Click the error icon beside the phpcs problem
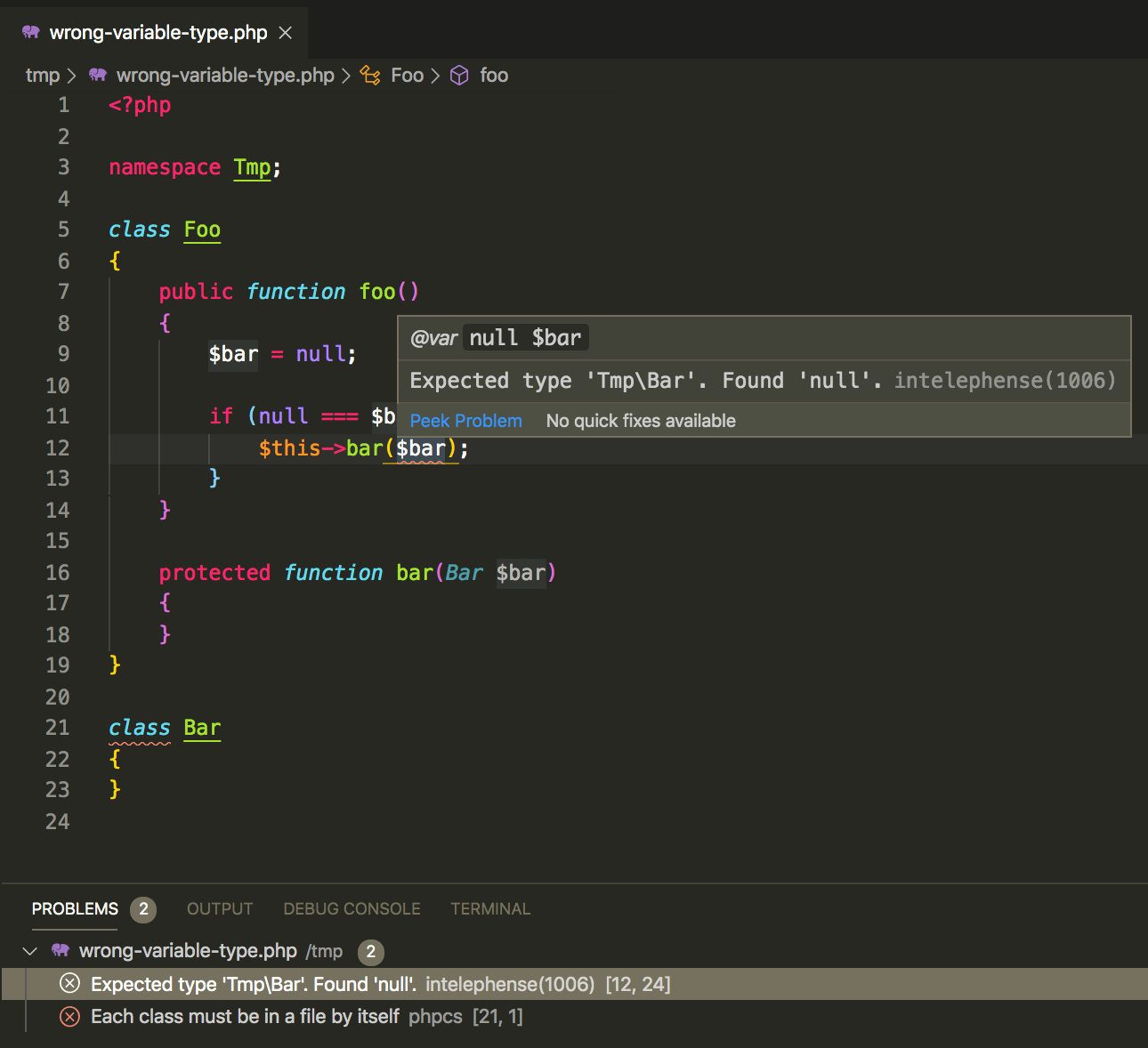This screenshot has height=1048, width=1148. [x=69, y=1016]
